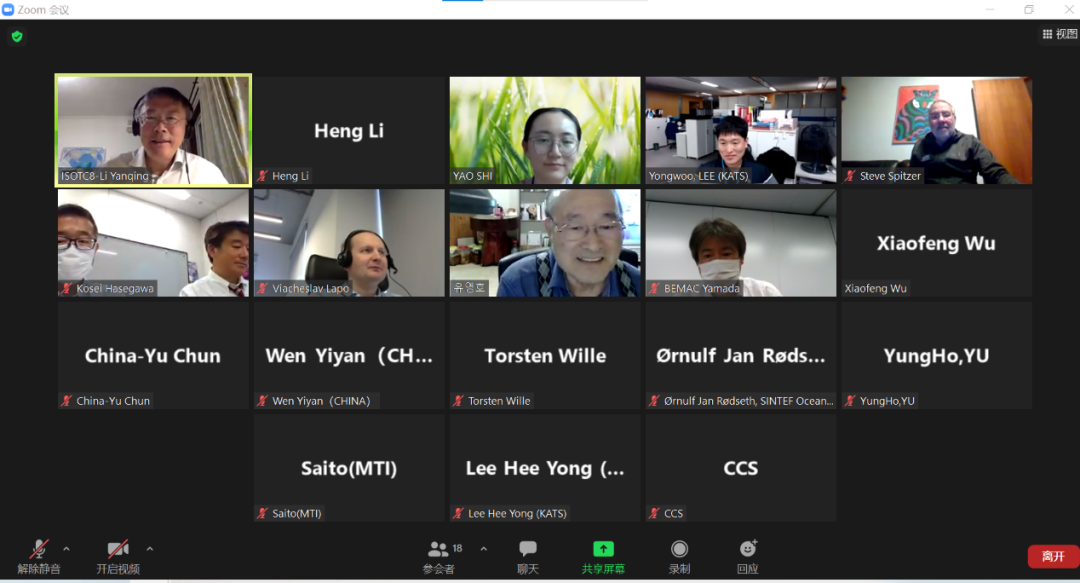
Task: Select the YAO SHI video tile
Action: coord(545,130)
